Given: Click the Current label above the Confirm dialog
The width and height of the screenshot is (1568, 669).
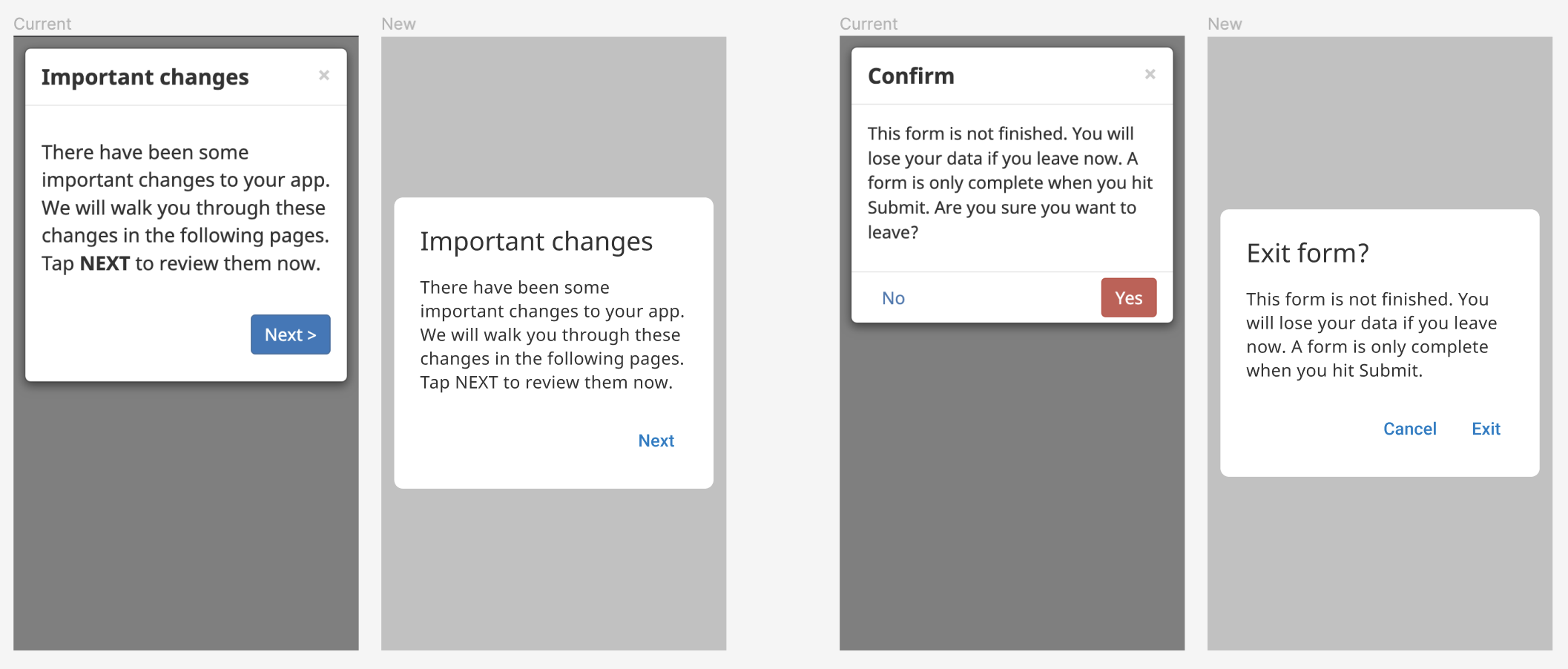Looking at the screenshot, I should (x=868, y=23).
